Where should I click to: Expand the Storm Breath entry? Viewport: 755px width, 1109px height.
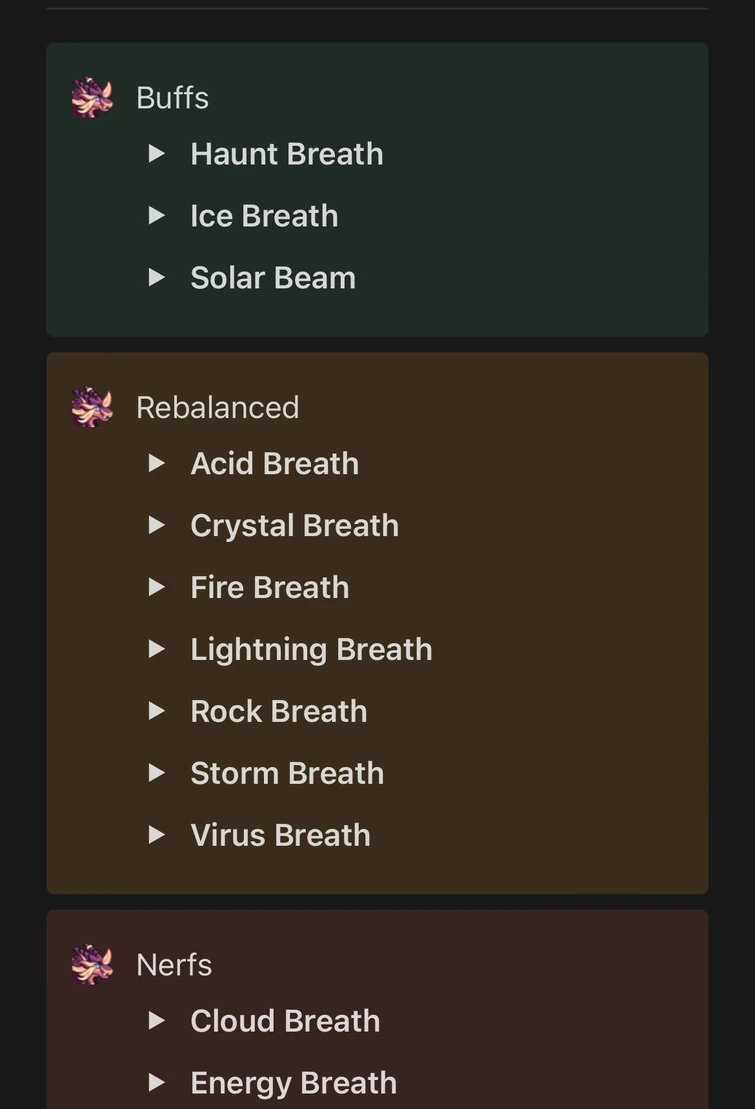pyautogui.click(x=157, y=773)
